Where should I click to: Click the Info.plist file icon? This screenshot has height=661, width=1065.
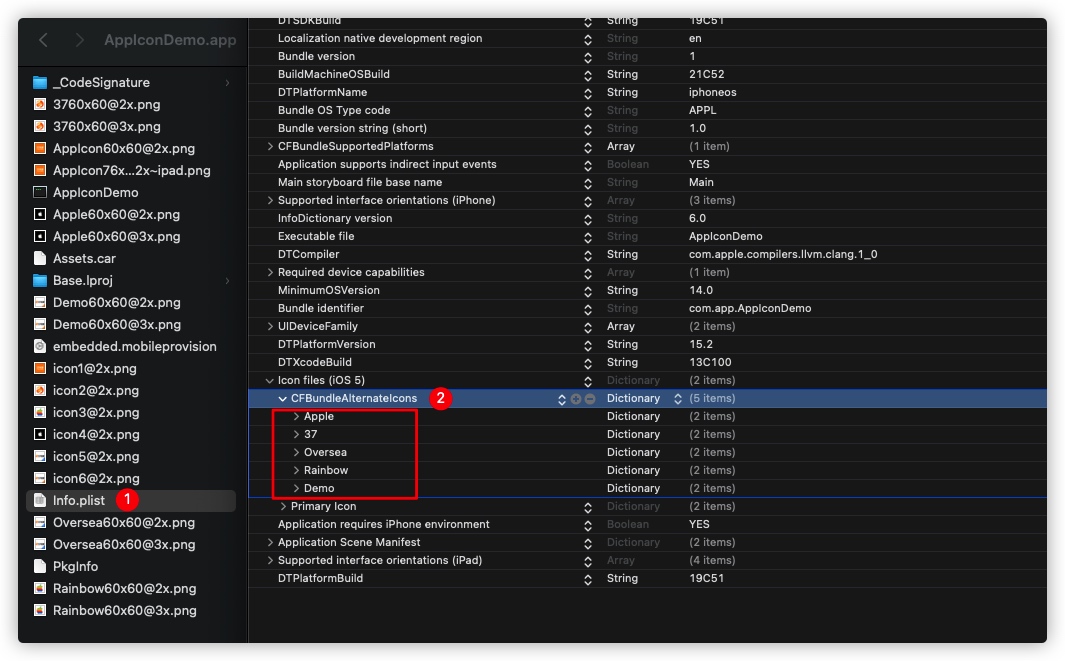tap(40, 501)
